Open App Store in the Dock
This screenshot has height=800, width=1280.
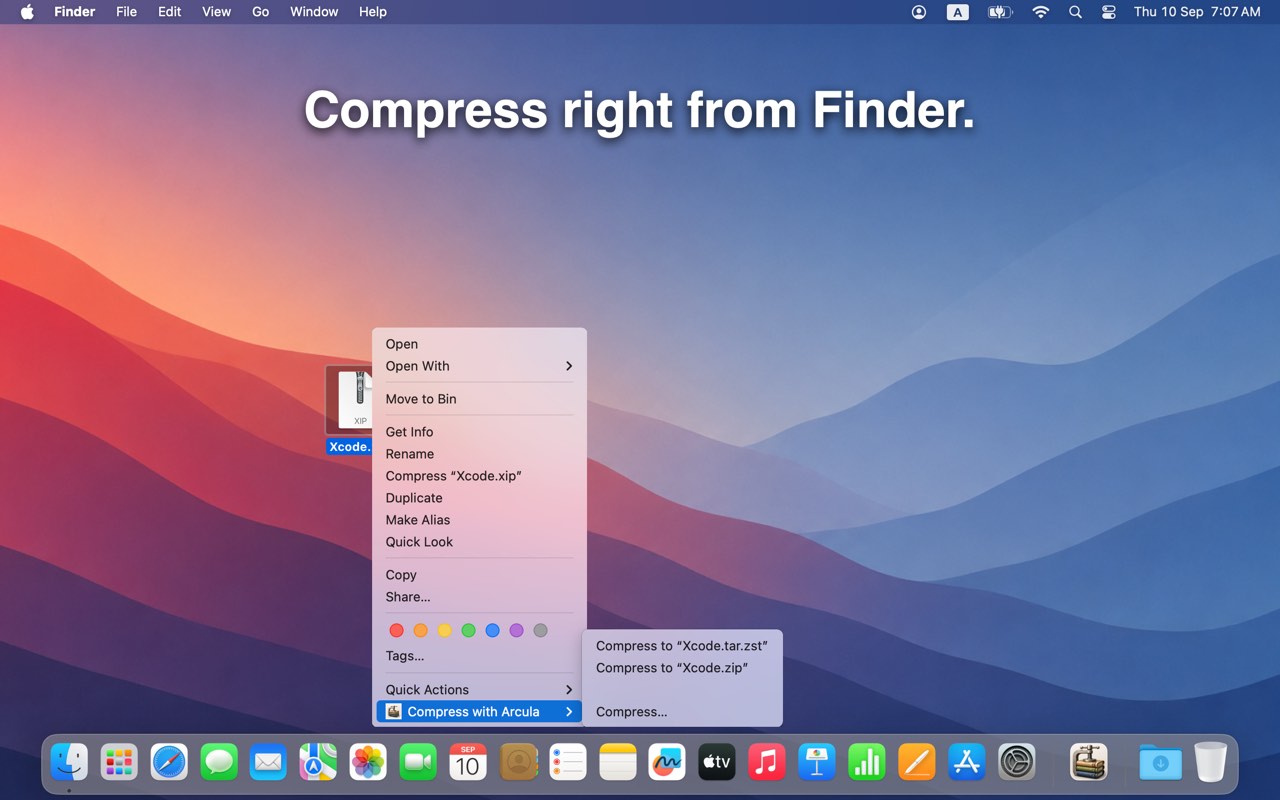(967, 763)
